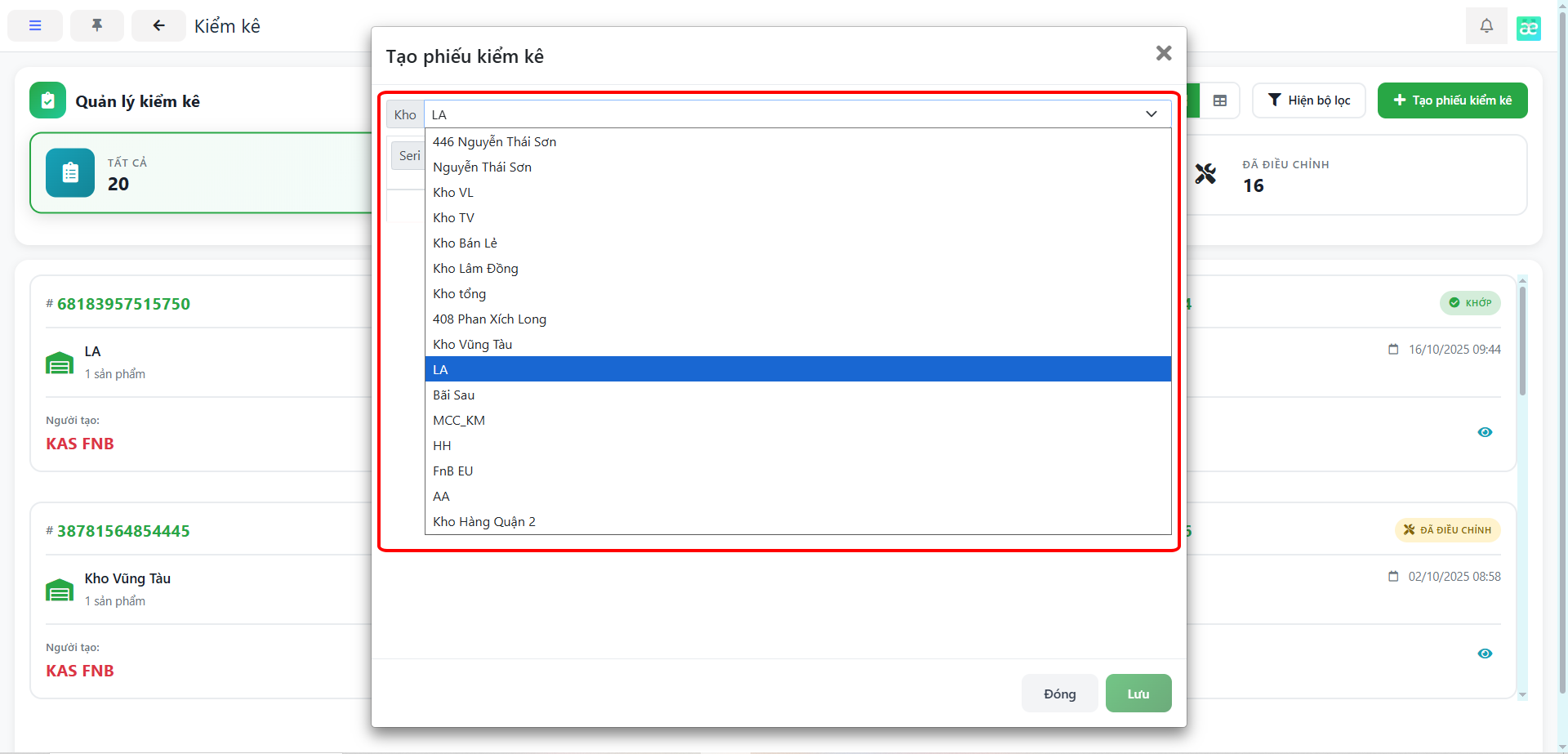View details of the 16/10/2025 inventory slip

coord(1485,432)
